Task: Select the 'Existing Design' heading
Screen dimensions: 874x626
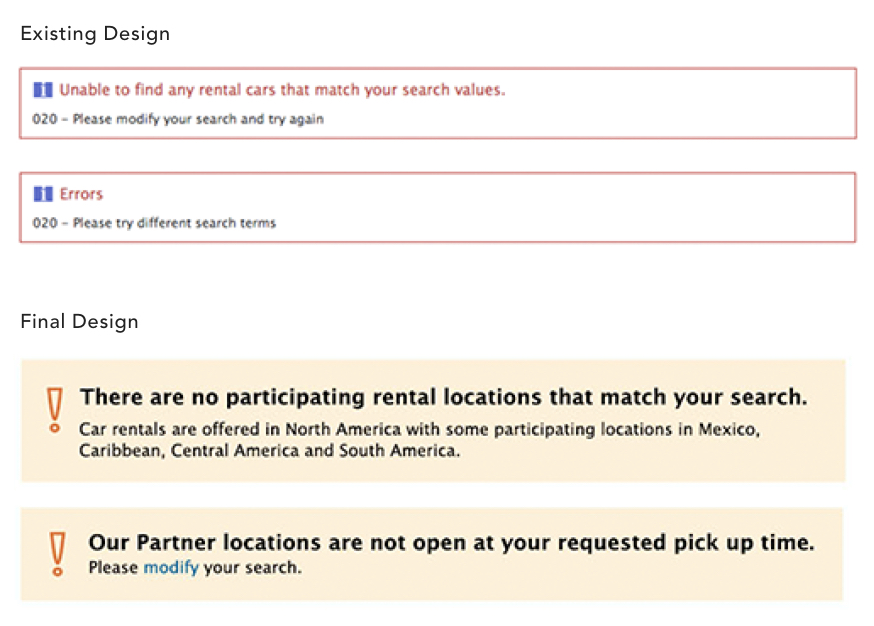Action: [x=95, y=33]
